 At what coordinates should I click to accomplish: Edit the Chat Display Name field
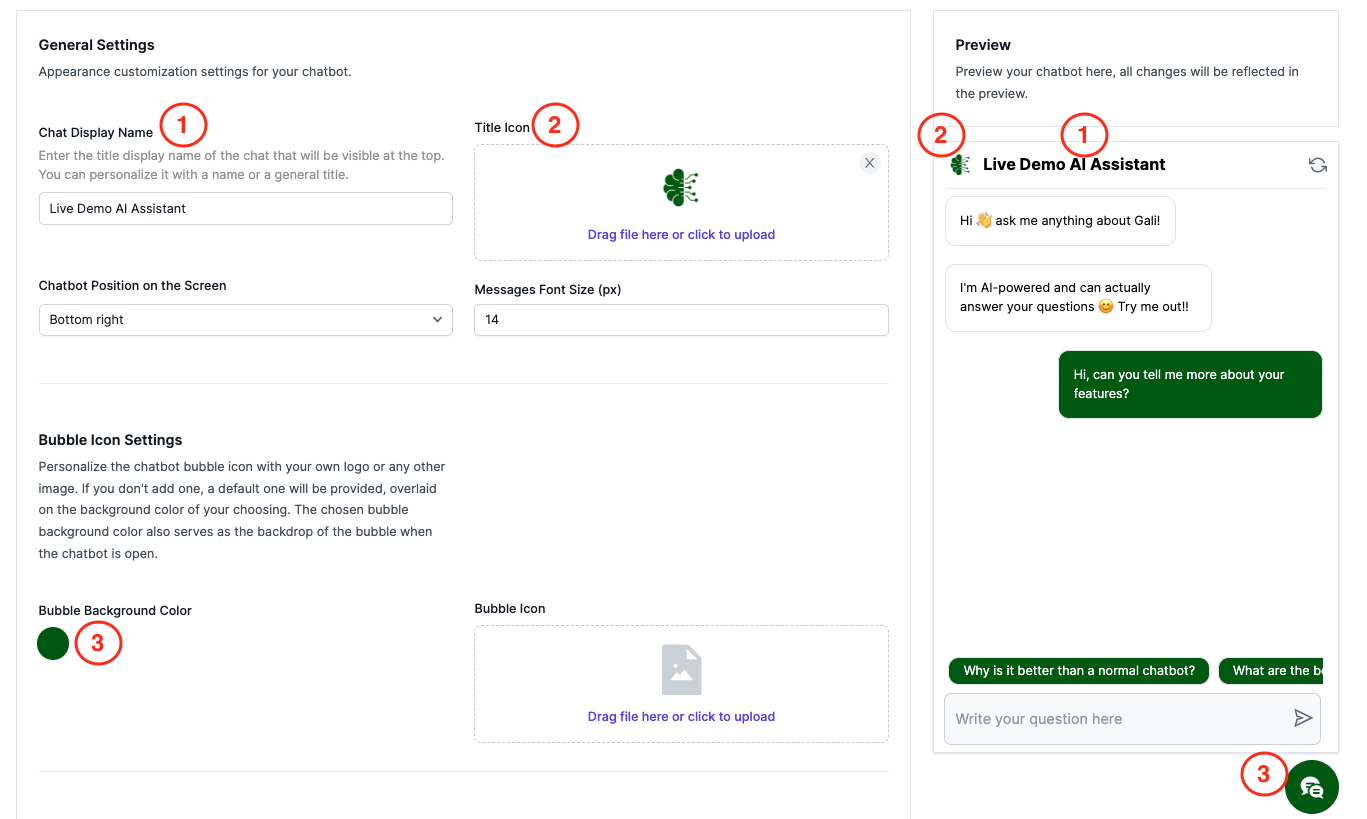click(x=245, y=209)
